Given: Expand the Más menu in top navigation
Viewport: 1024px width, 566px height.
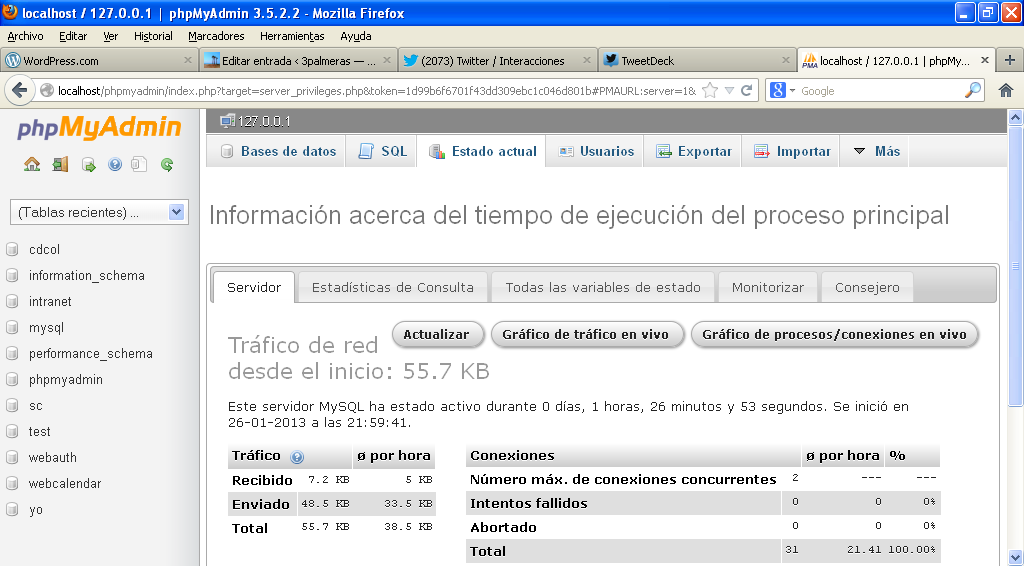Looking at the screenshot, I should tap(876, 152).
